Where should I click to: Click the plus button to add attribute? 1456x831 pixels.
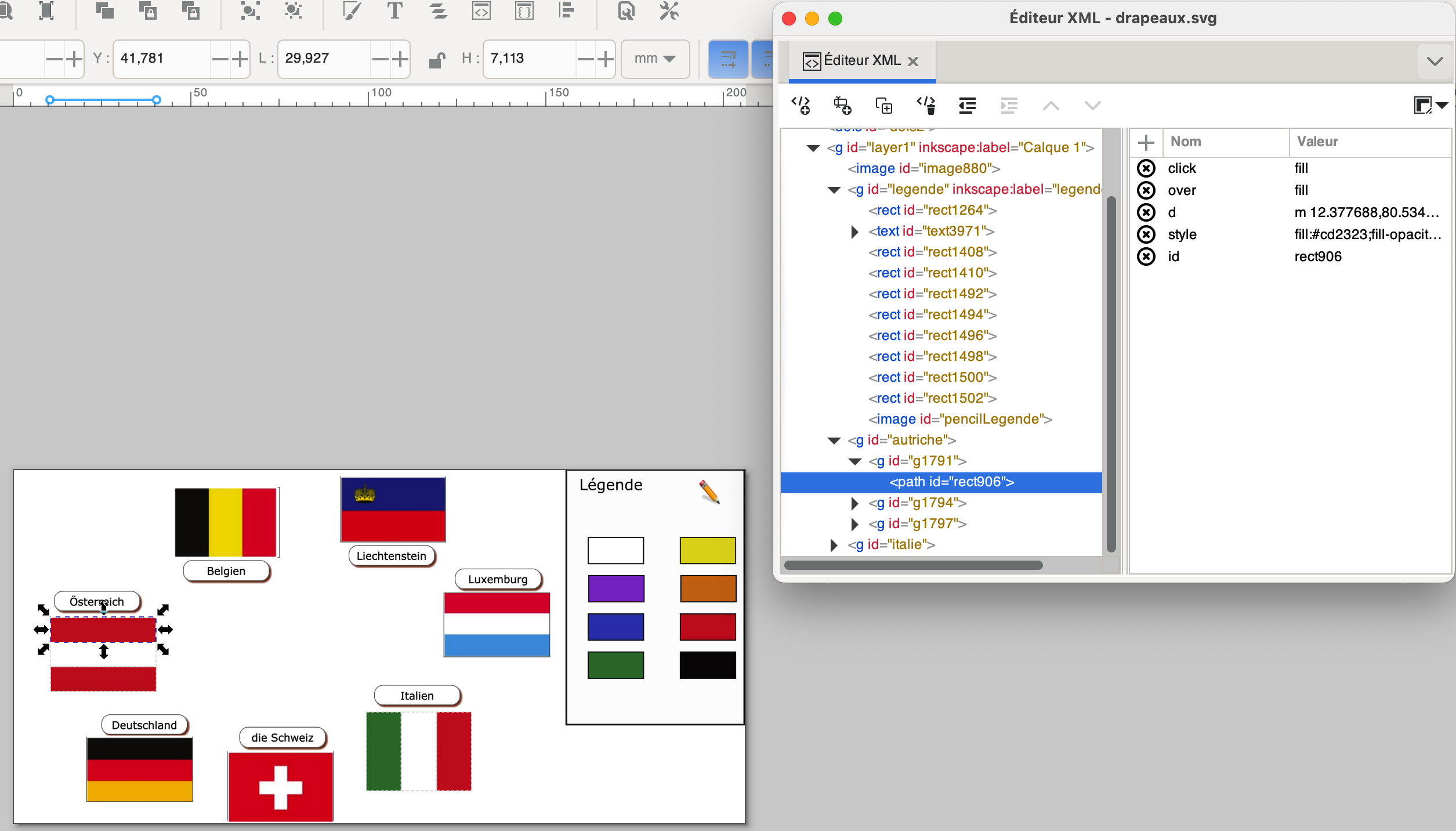pos(1146,142)
